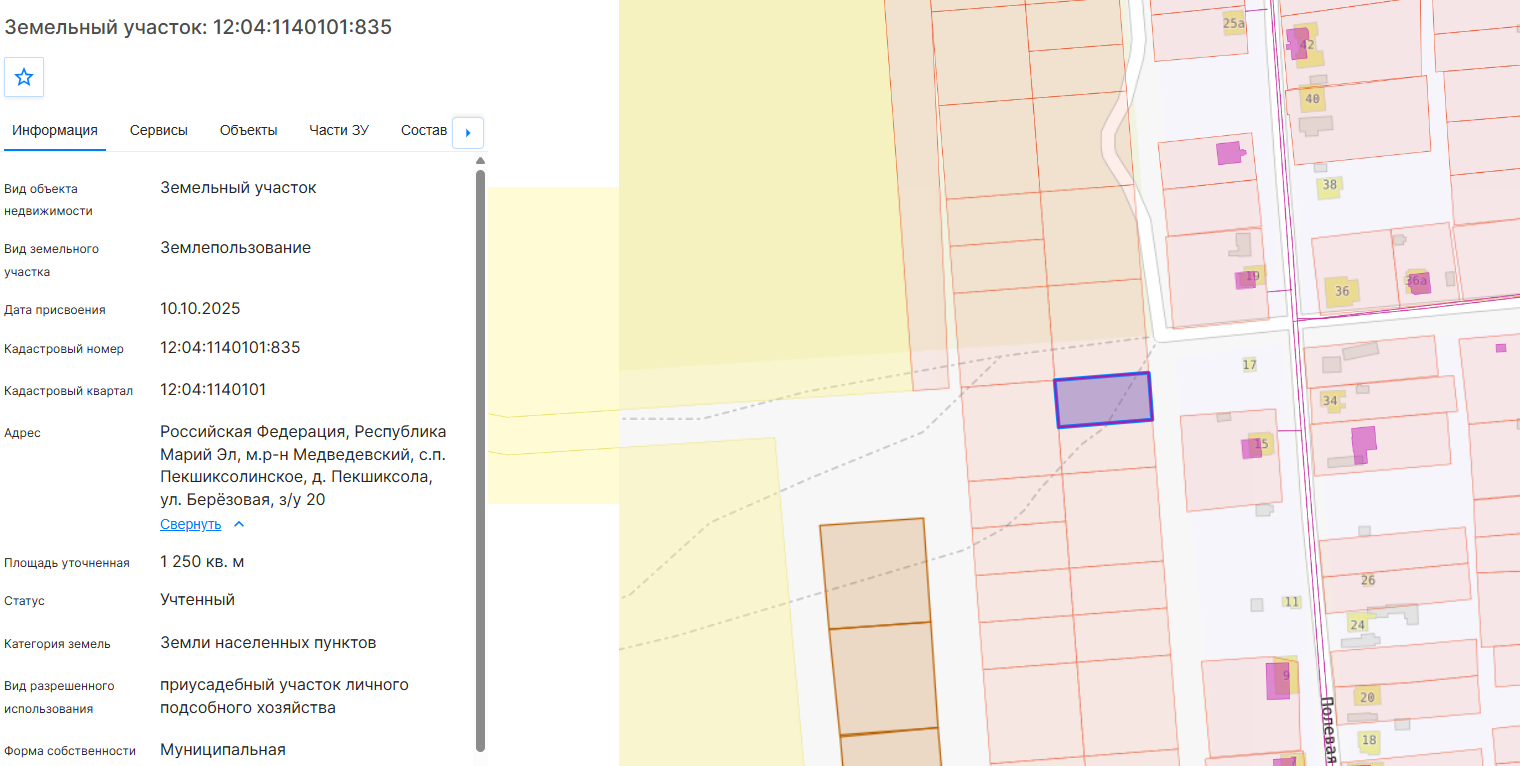Click the cadastral number 12:04:1140101:835 value
The image size is (1520, 766).
[x=230, y=348]
